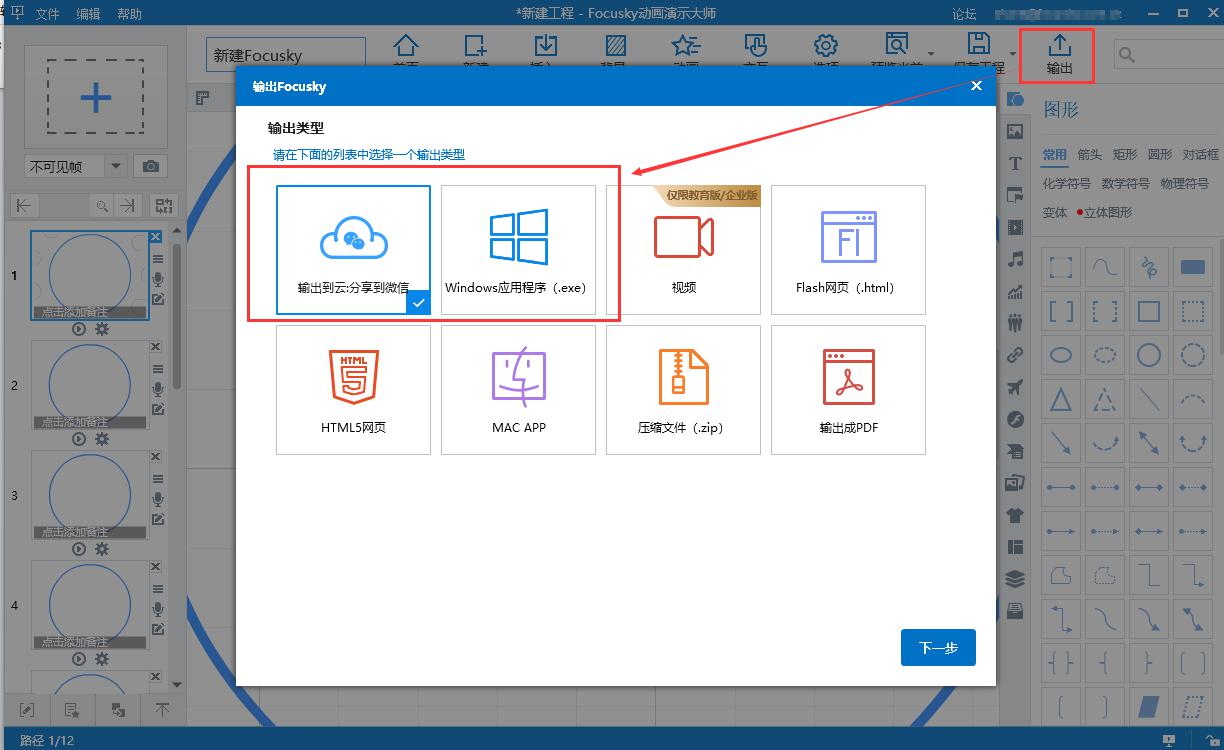This screenshot has height=750, width=1224.
Task: Open the T-shirt theme tool in sidebar
Action: tap(1015, 515)
